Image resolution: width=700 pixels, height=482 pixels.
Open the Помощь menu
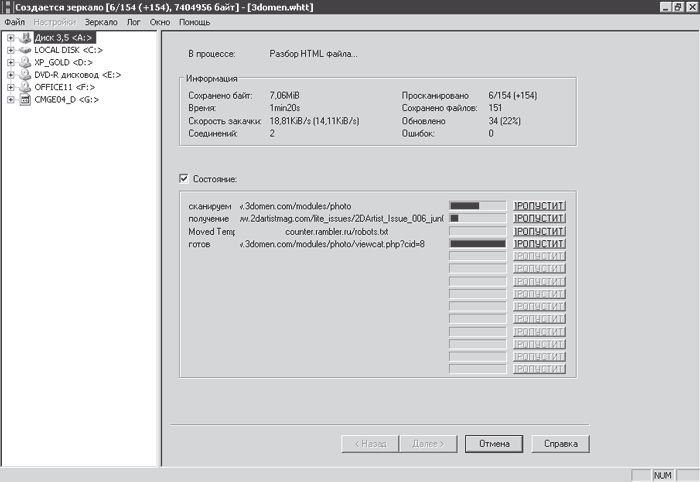pos(195,22)
